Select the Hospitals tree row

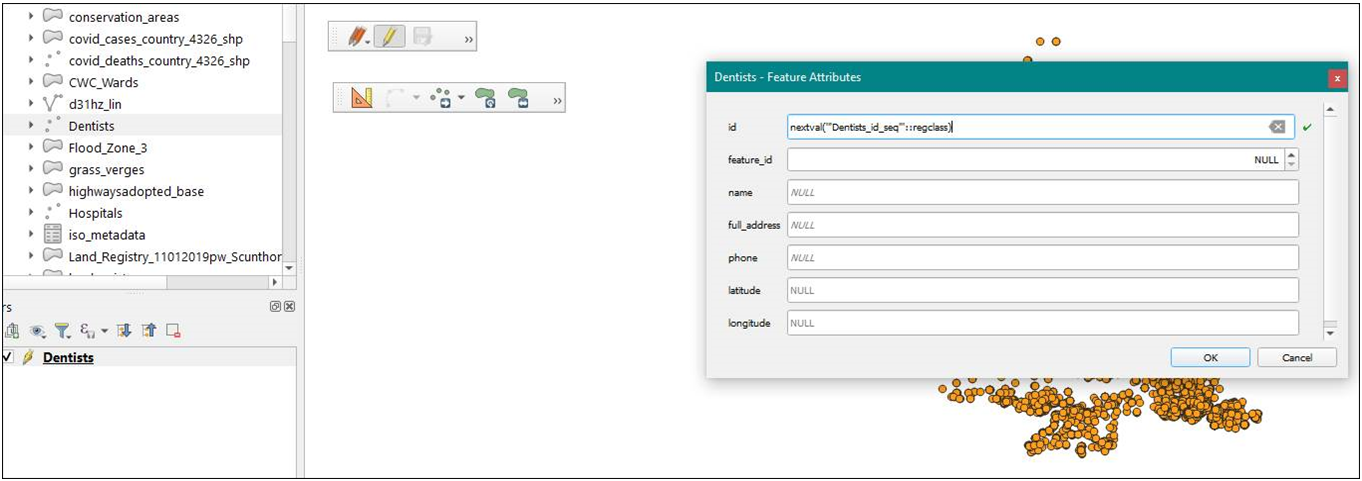pos(140,213)
